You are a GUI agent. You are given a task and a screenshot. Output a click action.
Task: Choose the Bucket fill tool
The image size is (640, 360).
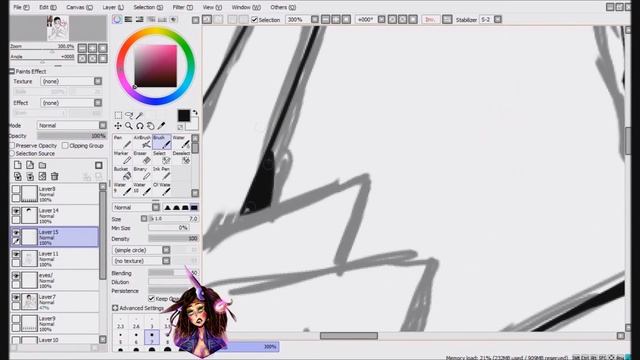pos(122,173)
